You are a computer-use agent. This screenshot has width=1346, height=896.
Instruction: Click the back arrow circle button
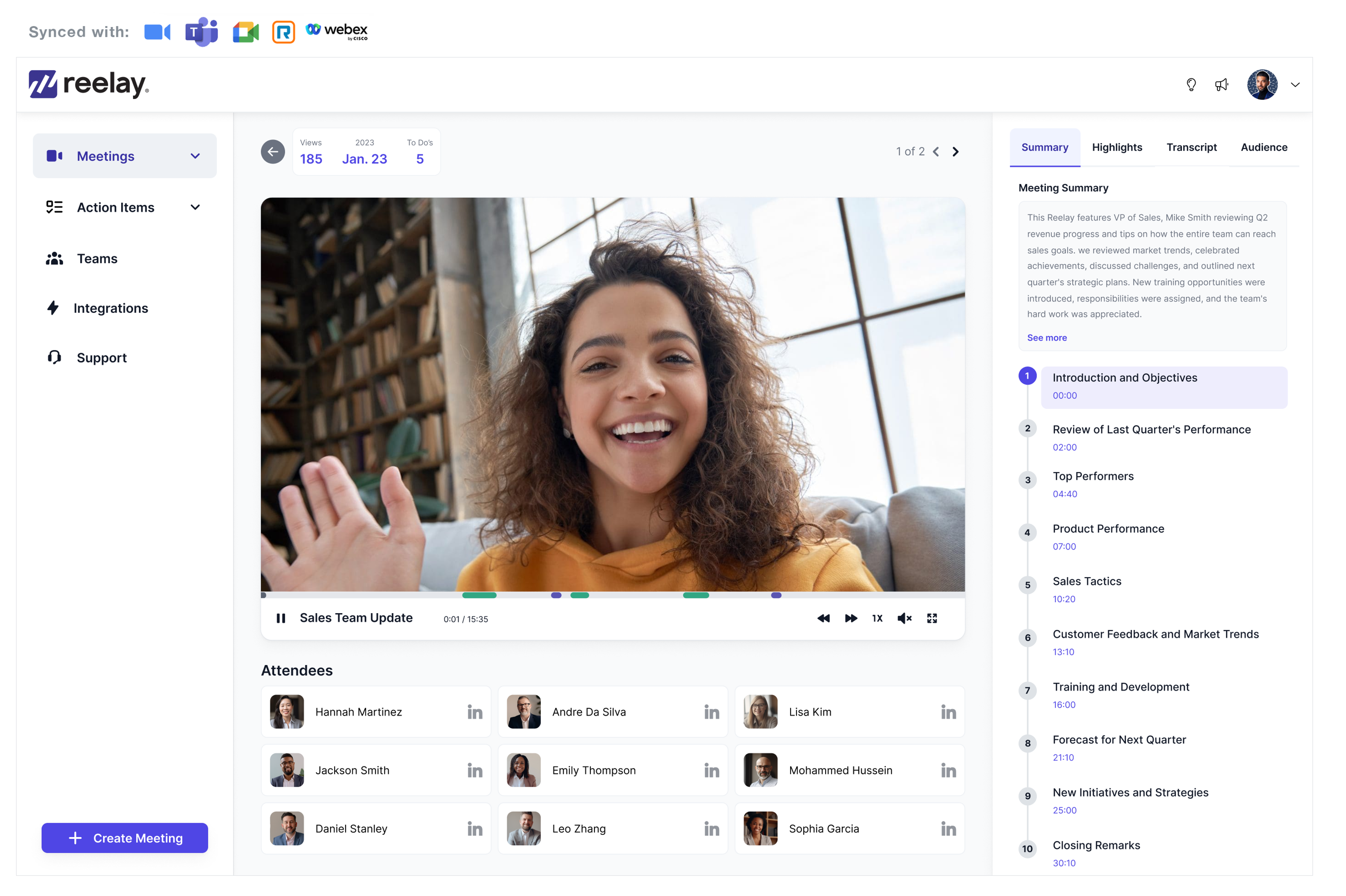click(x=273, y=151)
